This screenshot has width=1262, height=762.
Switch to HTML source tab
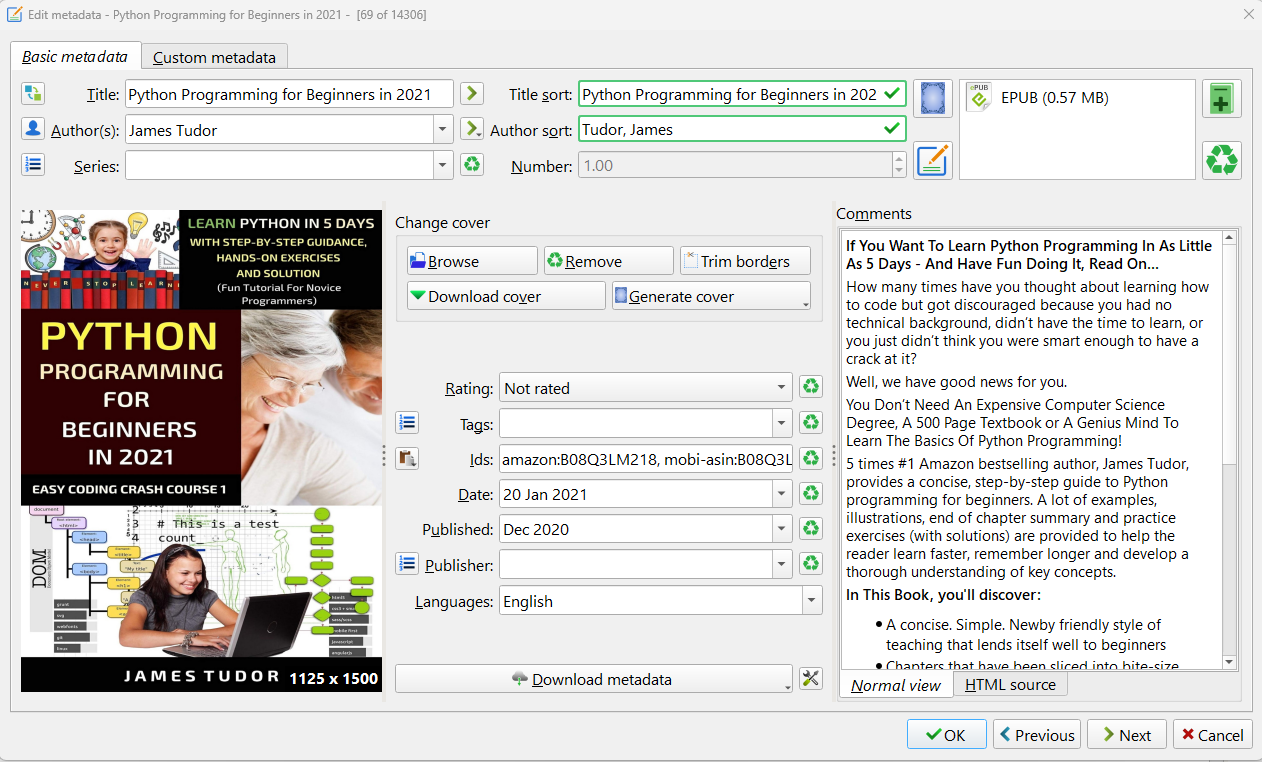coord(1010,685)
